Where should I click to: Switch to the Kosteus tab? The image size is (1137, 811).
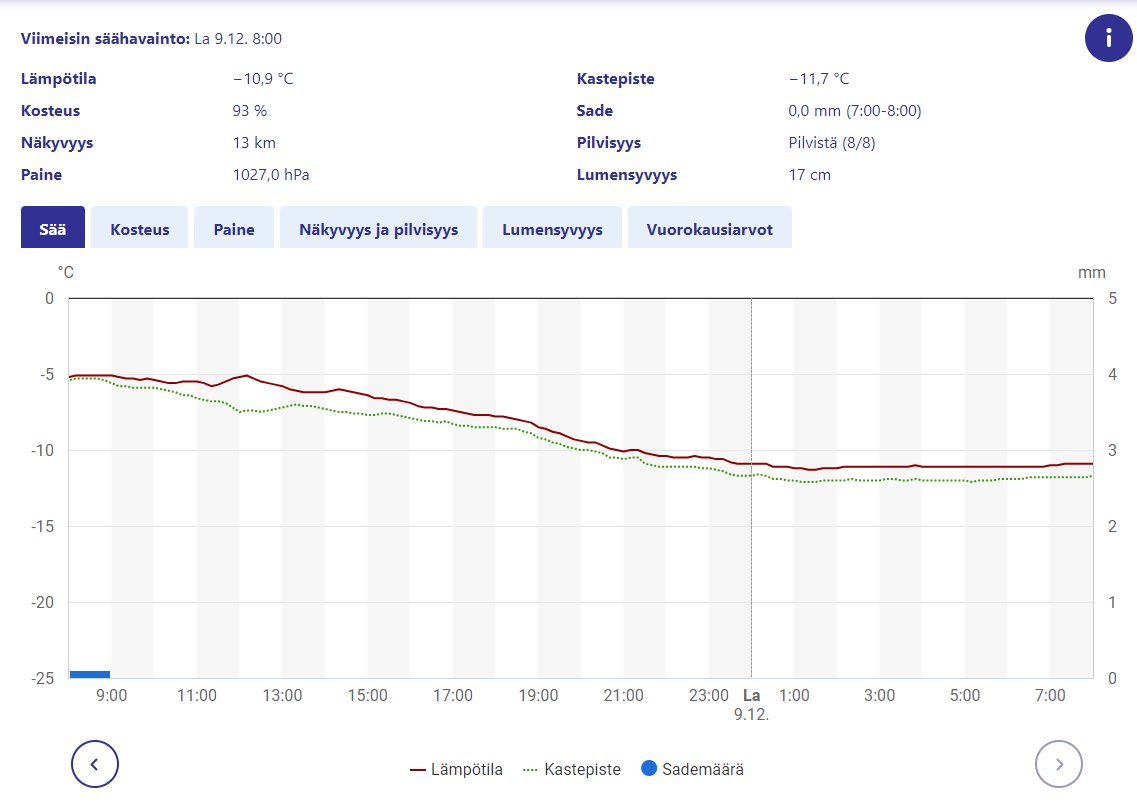click(x=140, y=228)
